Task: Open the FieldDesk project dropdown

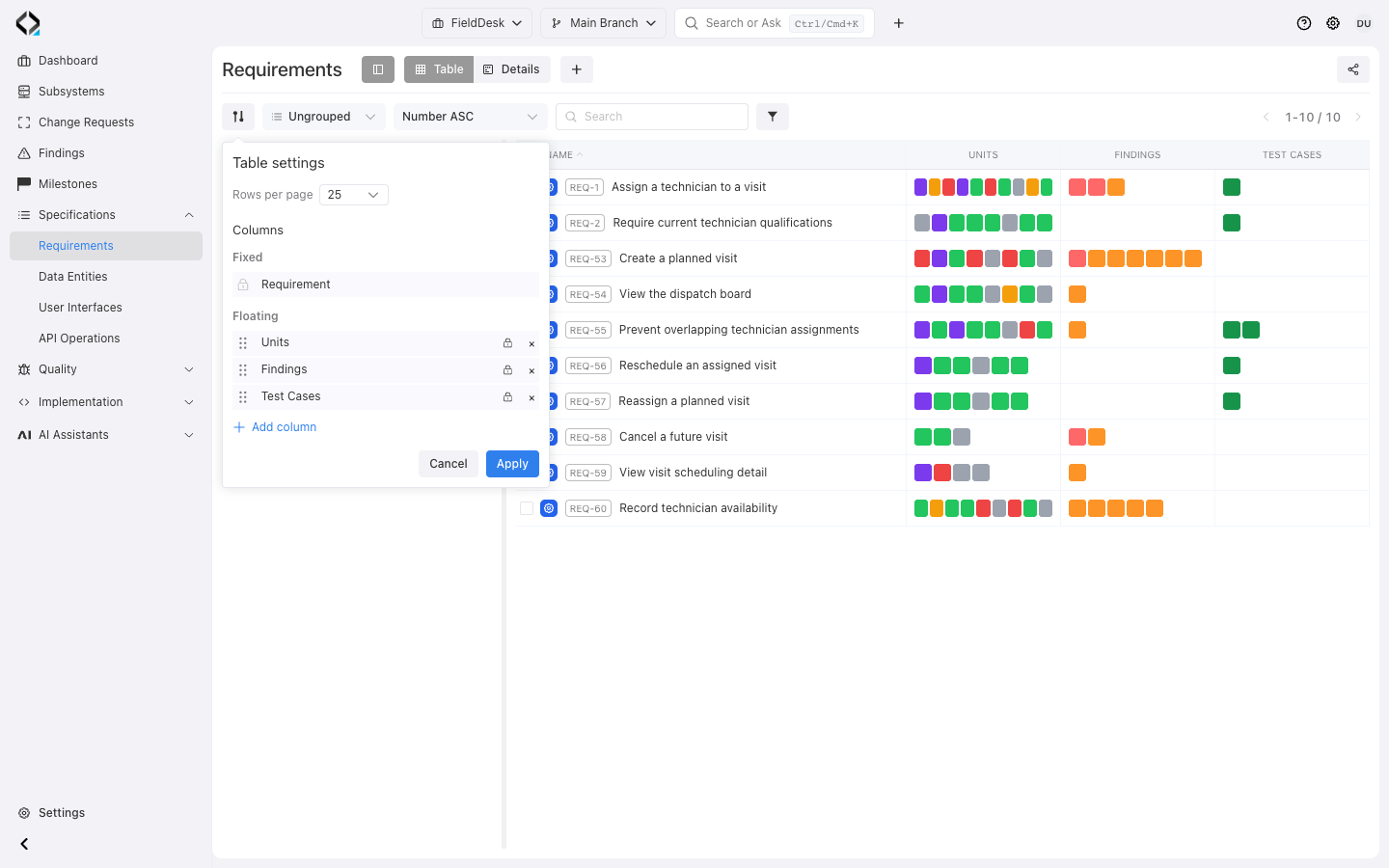Action: pos(477,23)
